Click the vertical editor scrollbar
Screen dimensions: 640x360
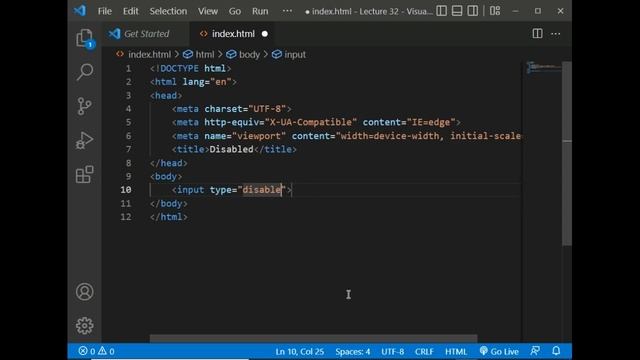pyautogui.click(x=567, y=153)
